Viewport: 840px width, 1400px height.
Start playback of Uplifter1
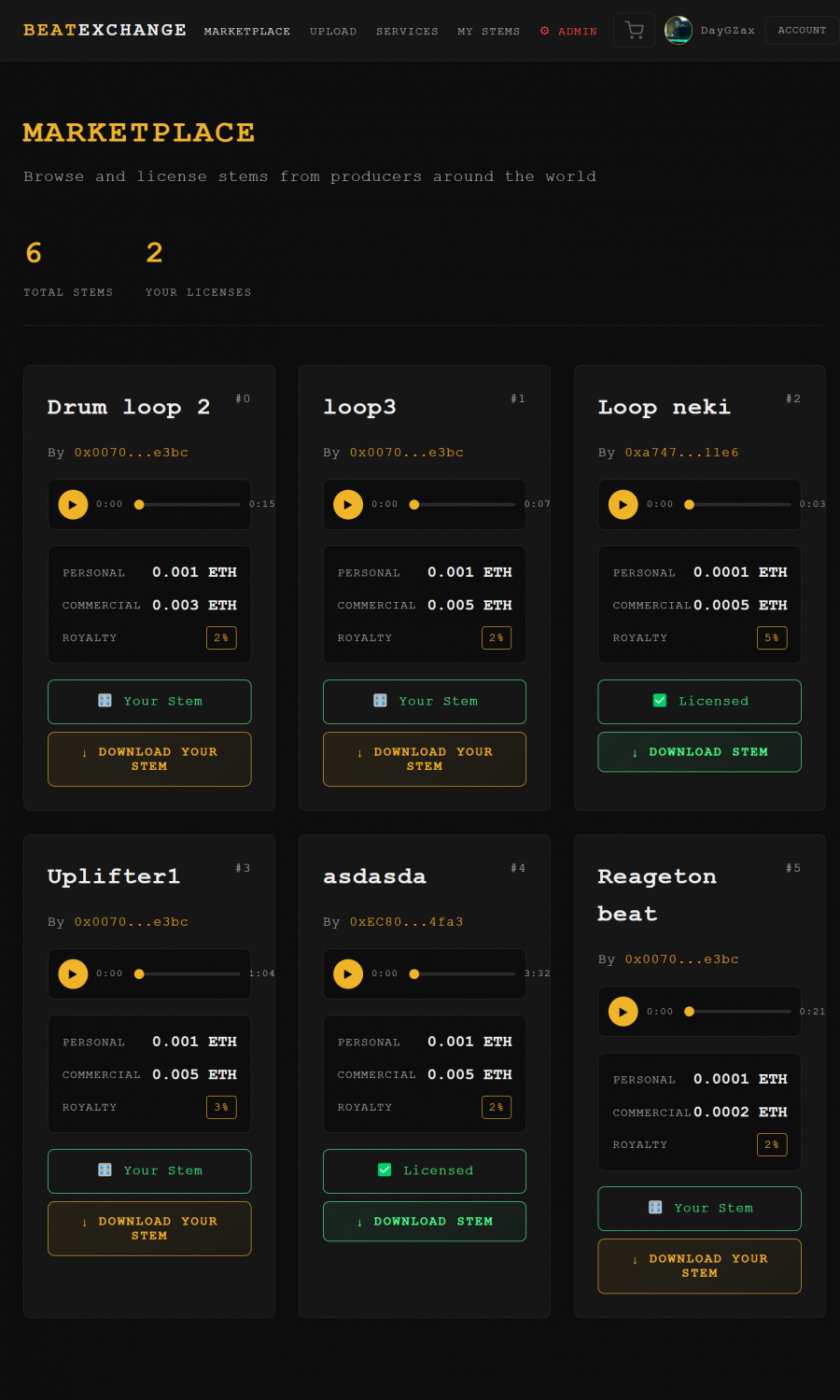pos(73,974)
